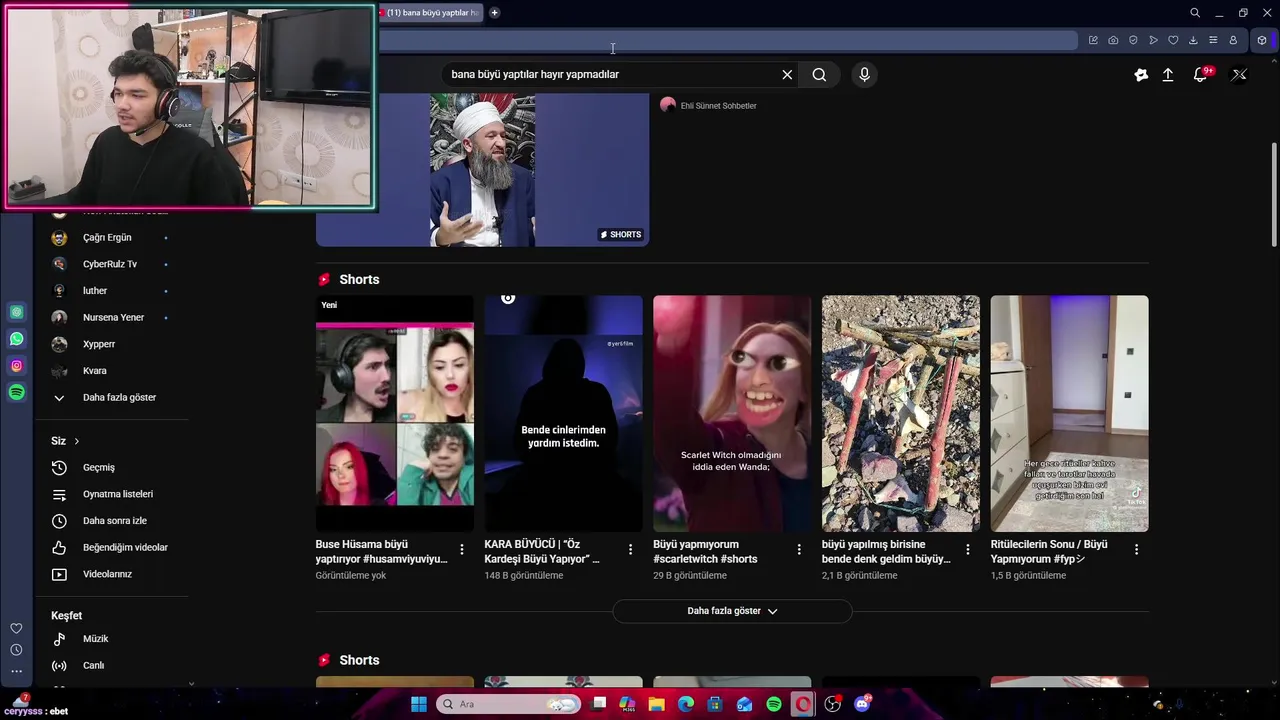Screen dimensions: 1280x720
Task: Play Scarlet Witch Wanda short thumbnail
Action: pyautogui.click(x=732, y=413)
